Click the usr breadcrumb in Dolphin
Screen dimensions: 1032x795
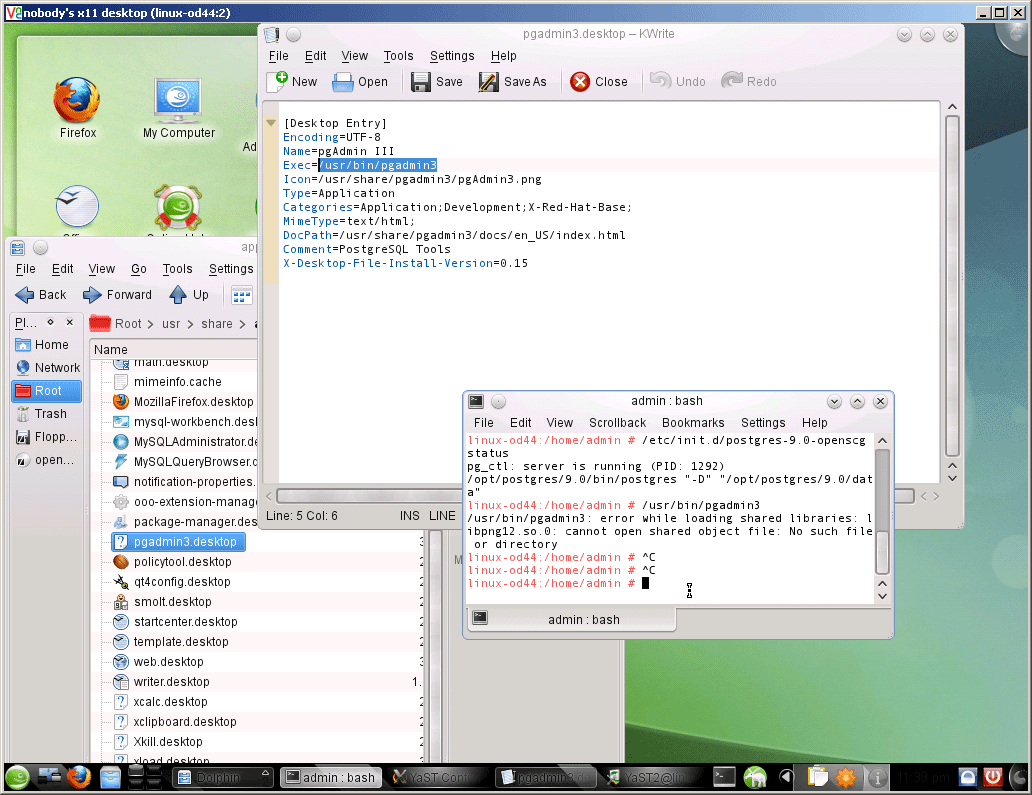171,324
